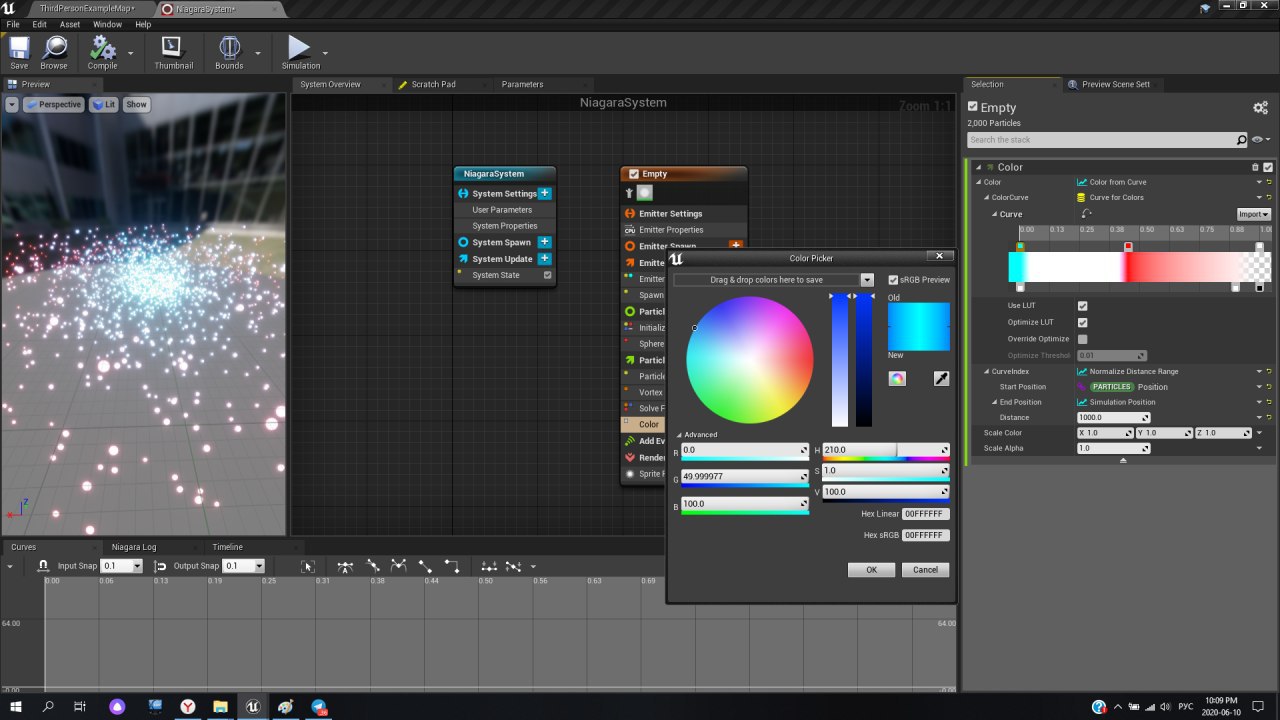Screen dimensions: 1280x720
Task: Open the Window menu
Action: 107,24
